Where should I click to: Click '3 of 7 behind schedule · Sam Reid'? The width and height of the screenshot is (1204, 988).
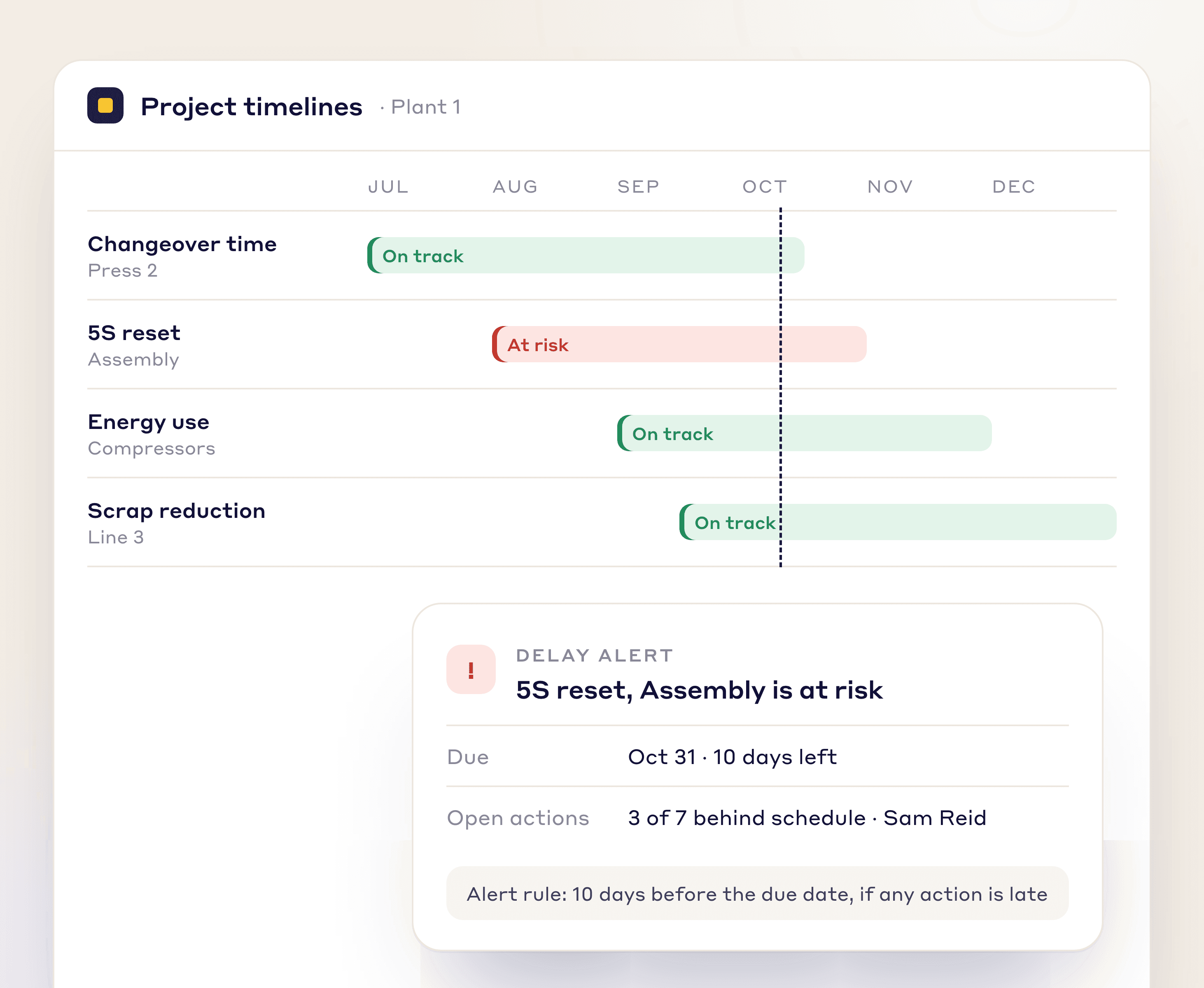(x=807, y=818)
